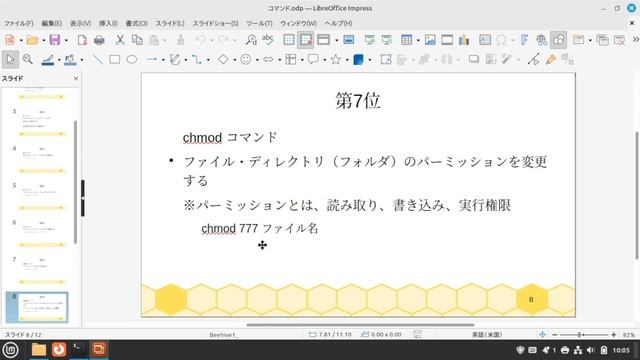The width and height of the screenshot is (640, 360).
Task: Toggle Shadow icon on drawing toolbar
Action: tap(474, 60)
